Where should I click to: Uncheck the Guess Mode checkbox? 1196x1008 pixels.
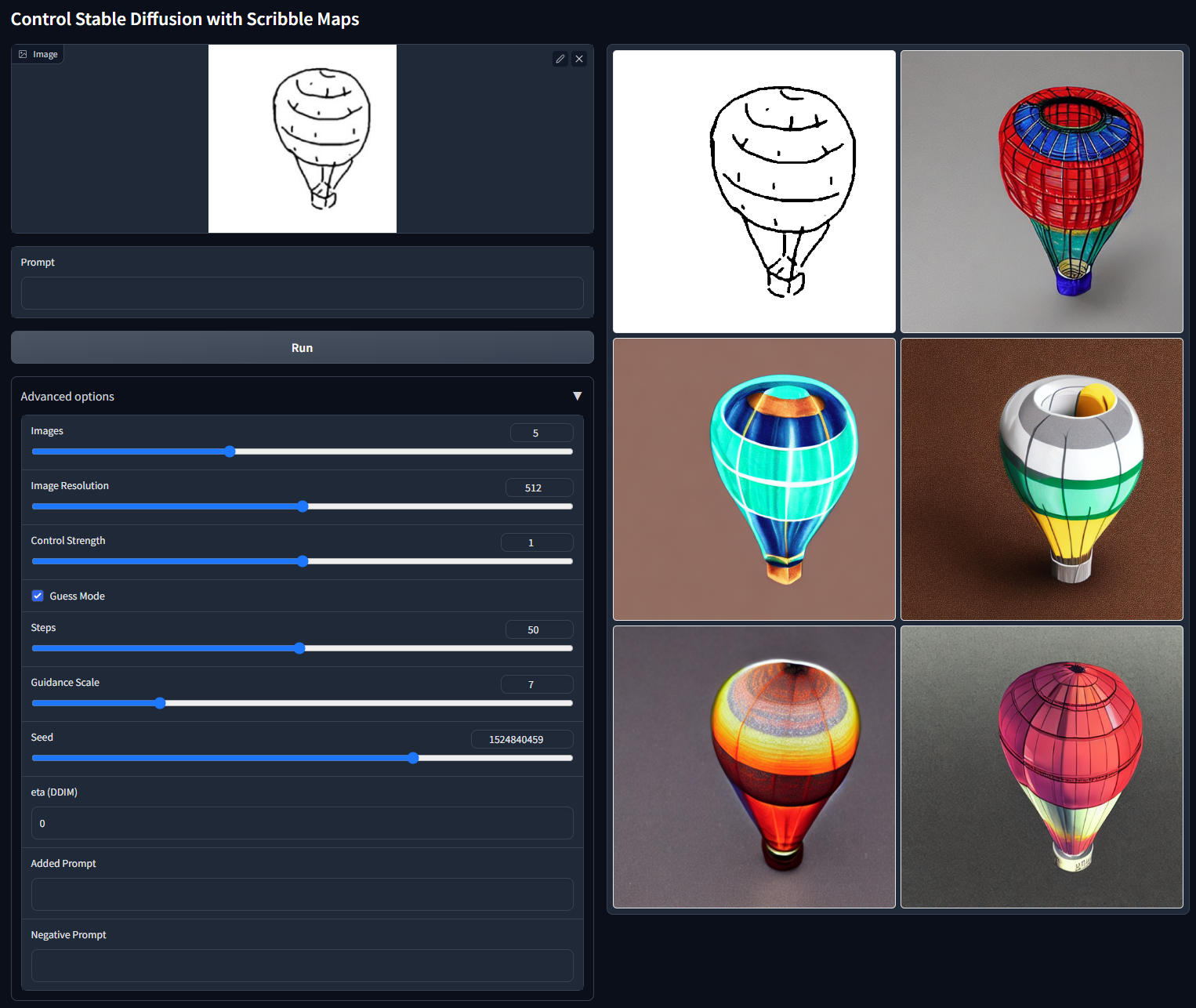(38, 596)
